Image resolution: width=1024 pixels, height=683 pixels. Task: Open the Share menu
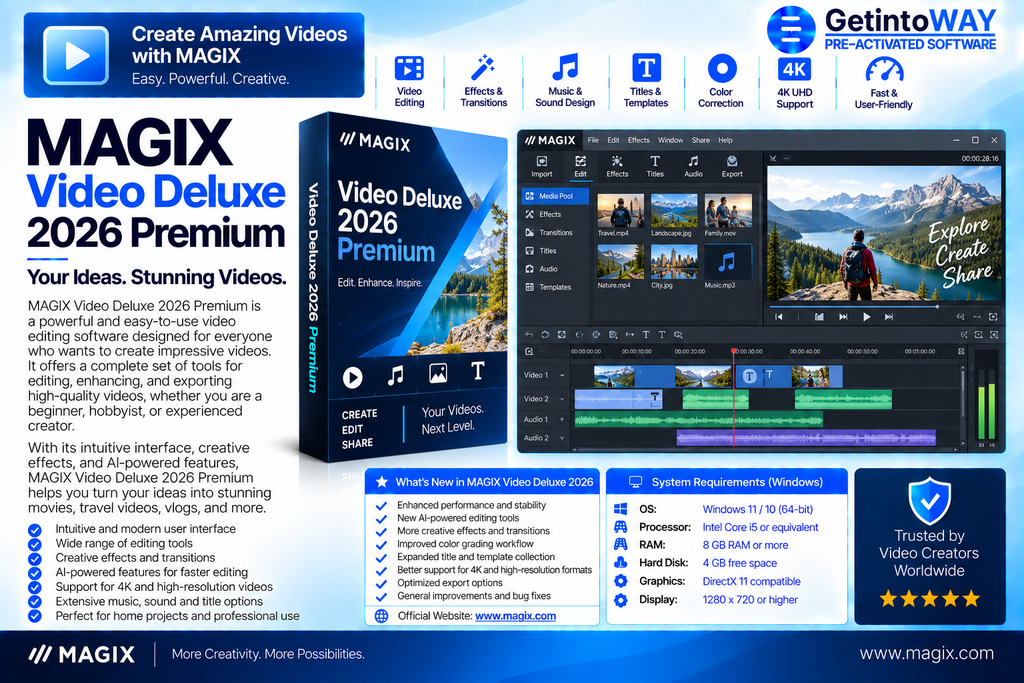(701, 140)
